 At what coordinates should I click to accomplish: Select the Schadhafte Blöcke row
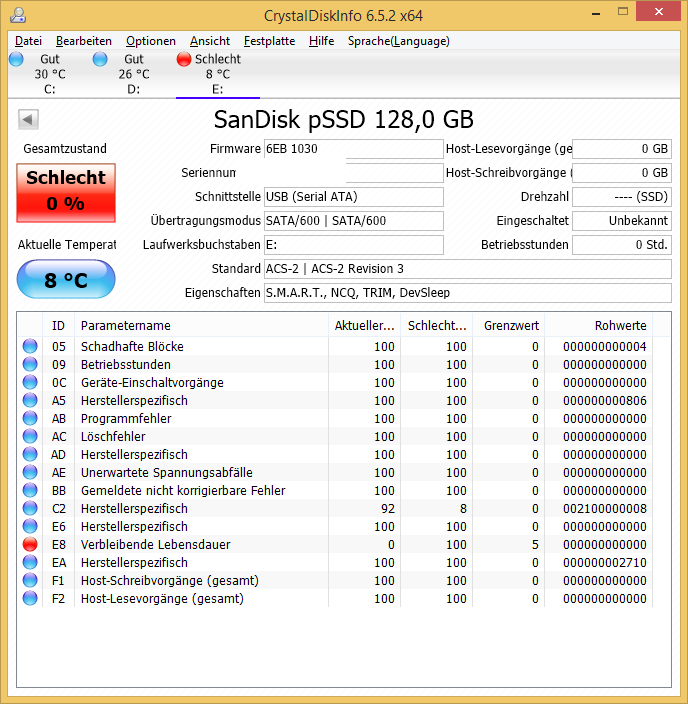(335, 346)
